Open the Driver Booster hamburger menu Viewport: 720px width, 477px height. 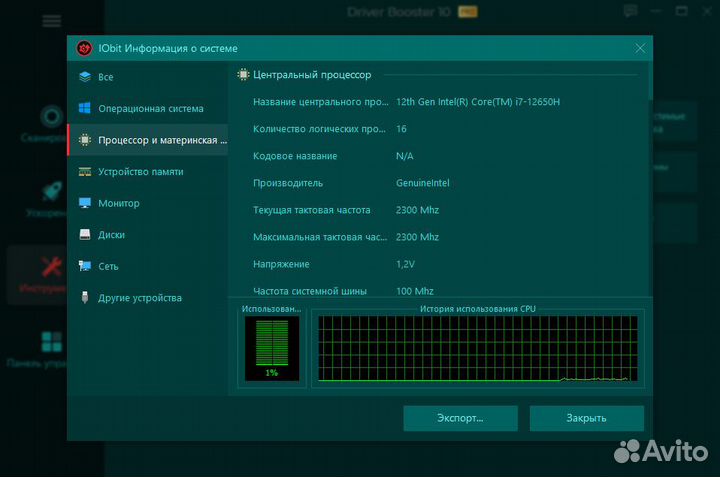point(51,21)
